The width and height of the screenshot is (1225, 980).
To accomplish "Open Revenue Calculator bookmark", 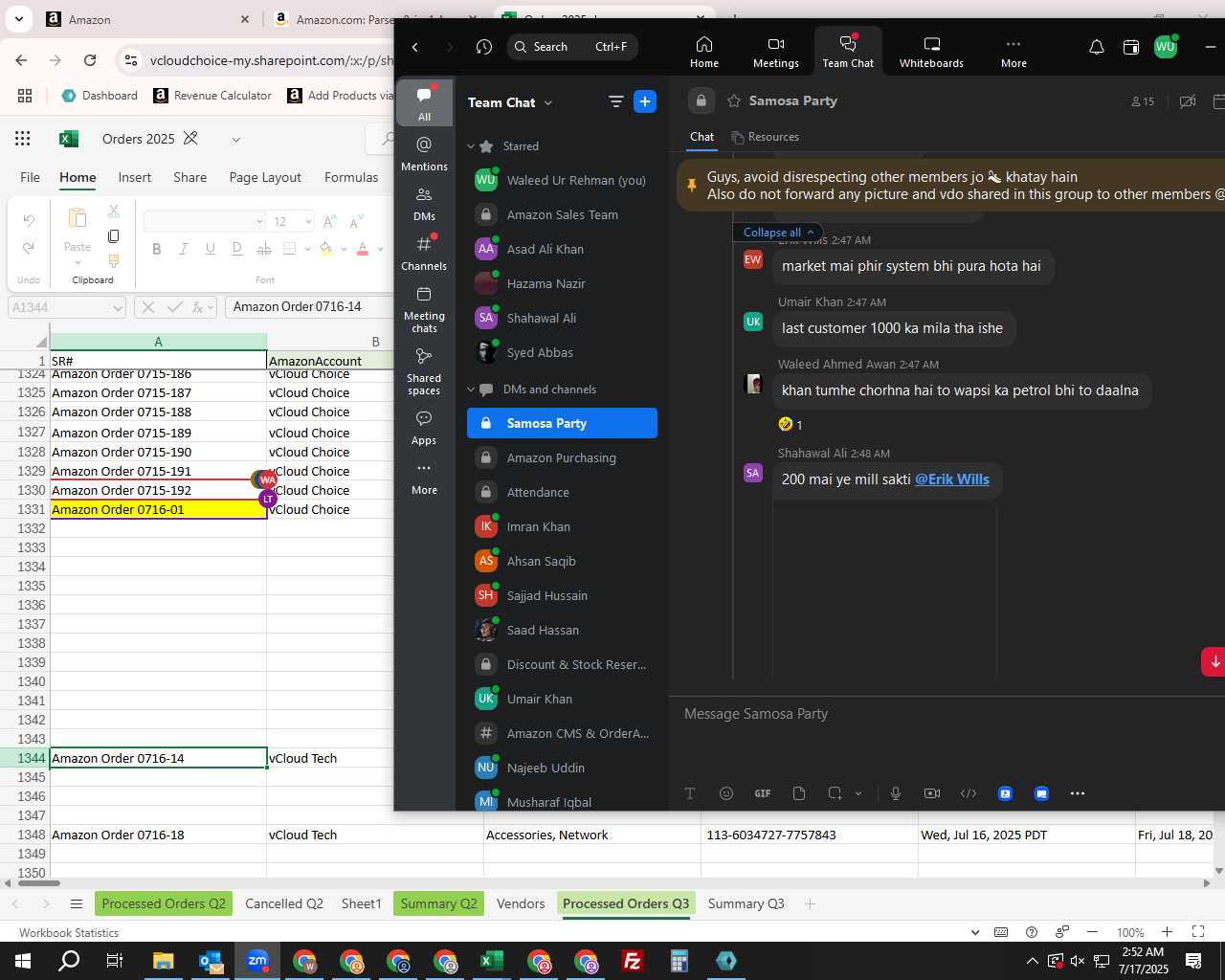I will 212,95.
